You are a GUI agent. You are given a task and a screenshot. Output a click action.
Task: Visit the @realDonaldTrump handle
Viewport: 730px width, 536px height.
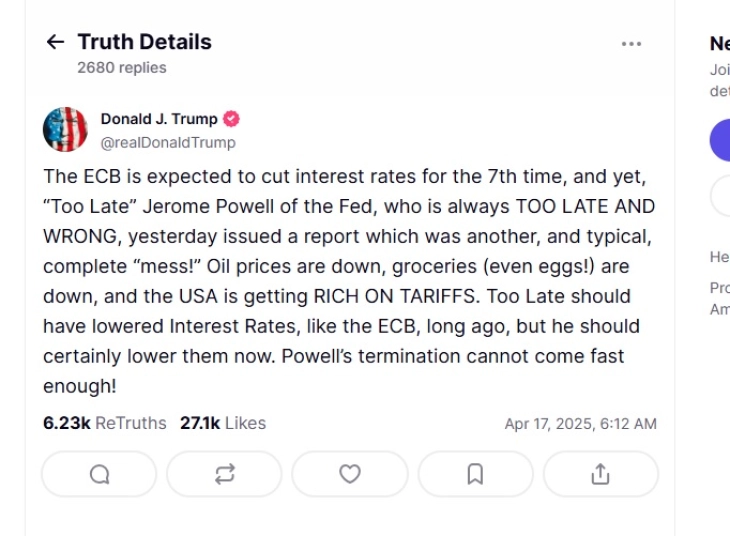[168, 142]
